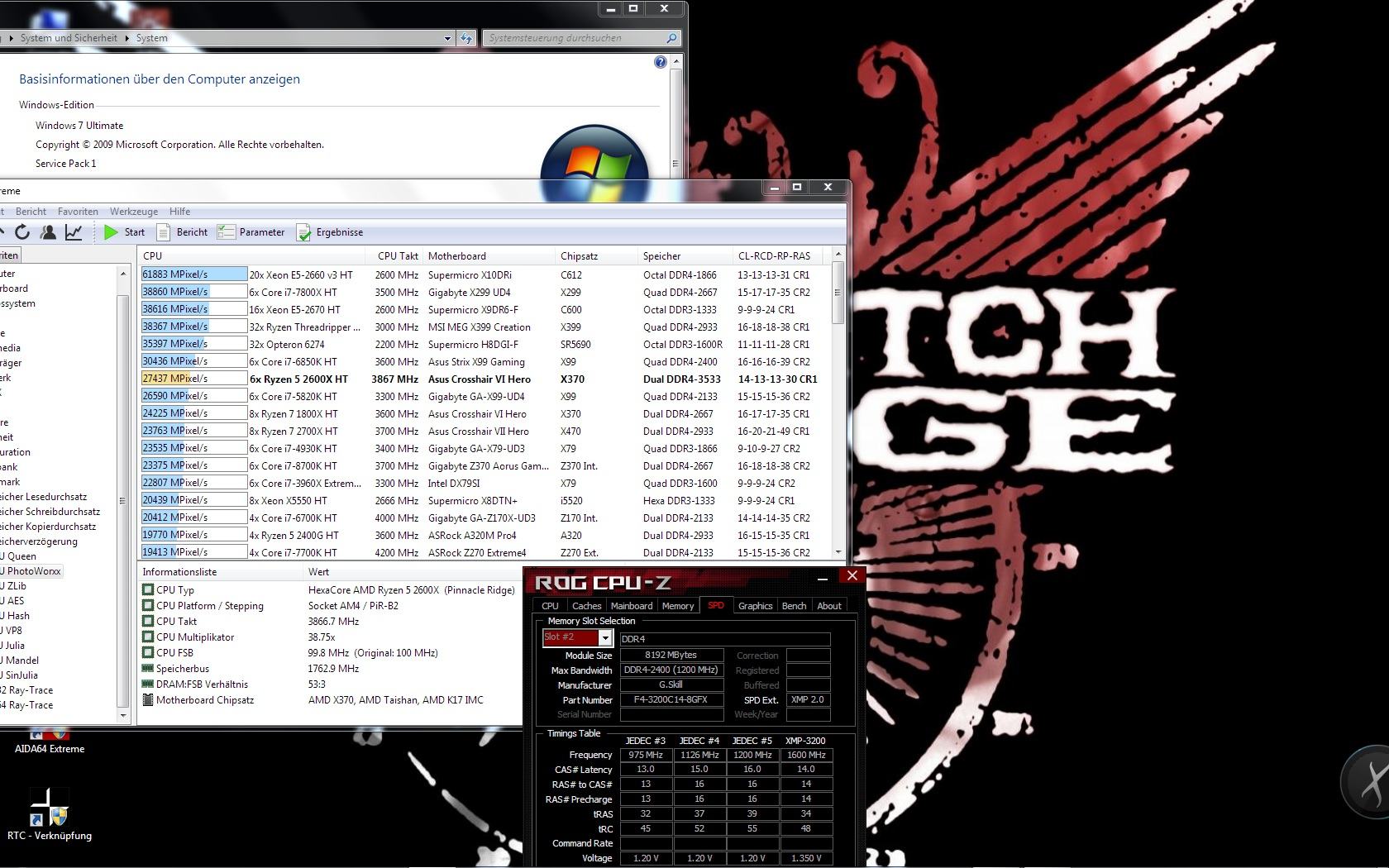Minimize the ROG CPU-Z window
The height and width of the screenshot is (868, 1389).
[x=822, y=578]
